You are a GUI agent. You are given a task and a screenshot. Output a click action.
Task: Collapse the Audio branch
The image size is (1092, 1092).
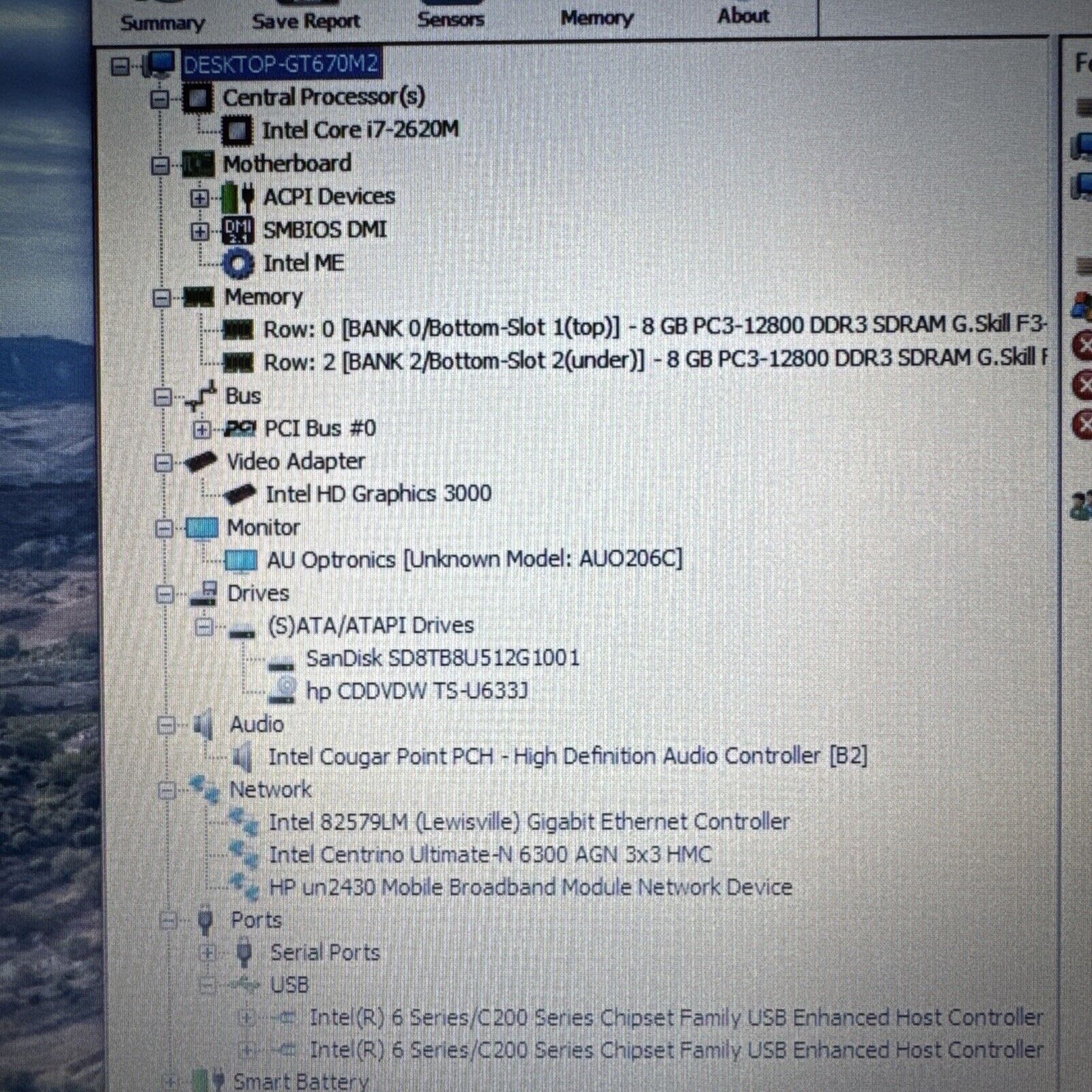tap(166, 725)
